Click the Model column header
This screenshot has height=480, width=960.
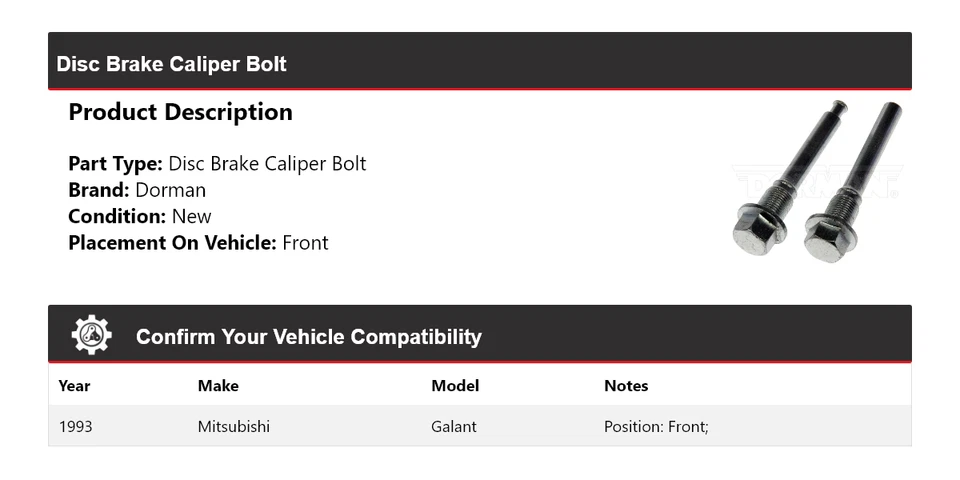(x=455, y=385)
